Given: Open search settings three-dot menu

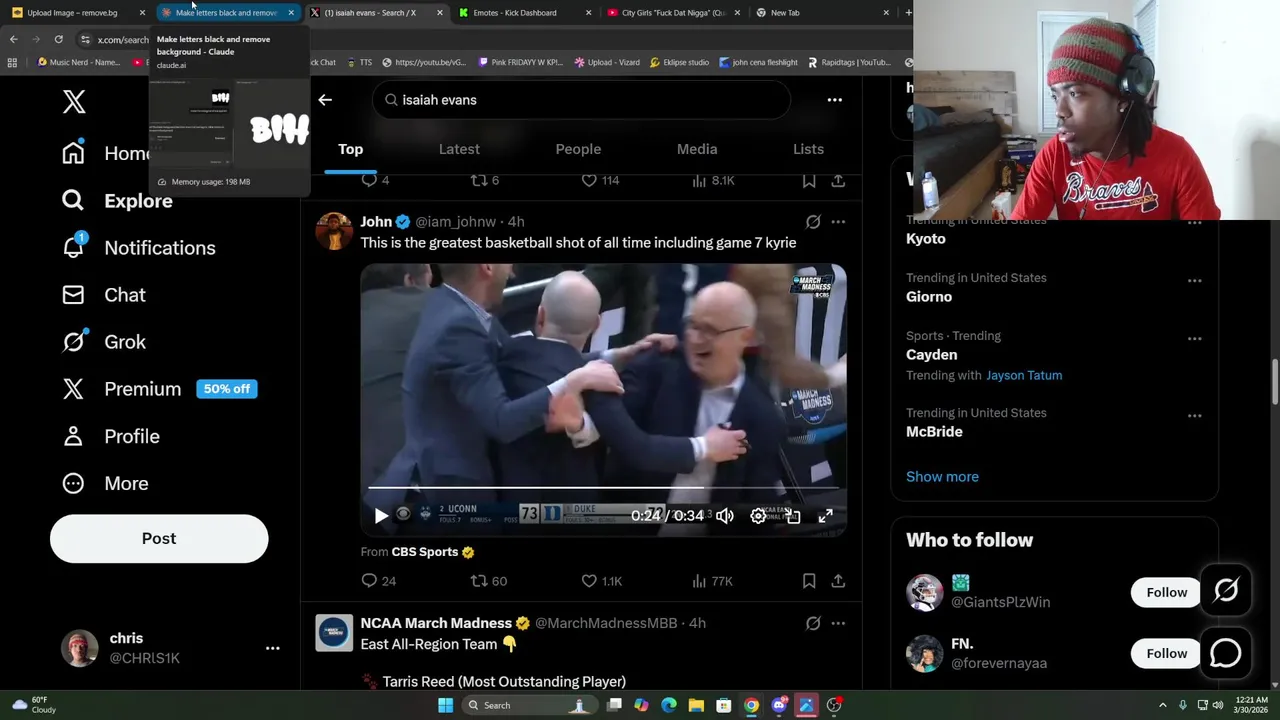Looking at the screenshot, I should click(x=834, y=100).
